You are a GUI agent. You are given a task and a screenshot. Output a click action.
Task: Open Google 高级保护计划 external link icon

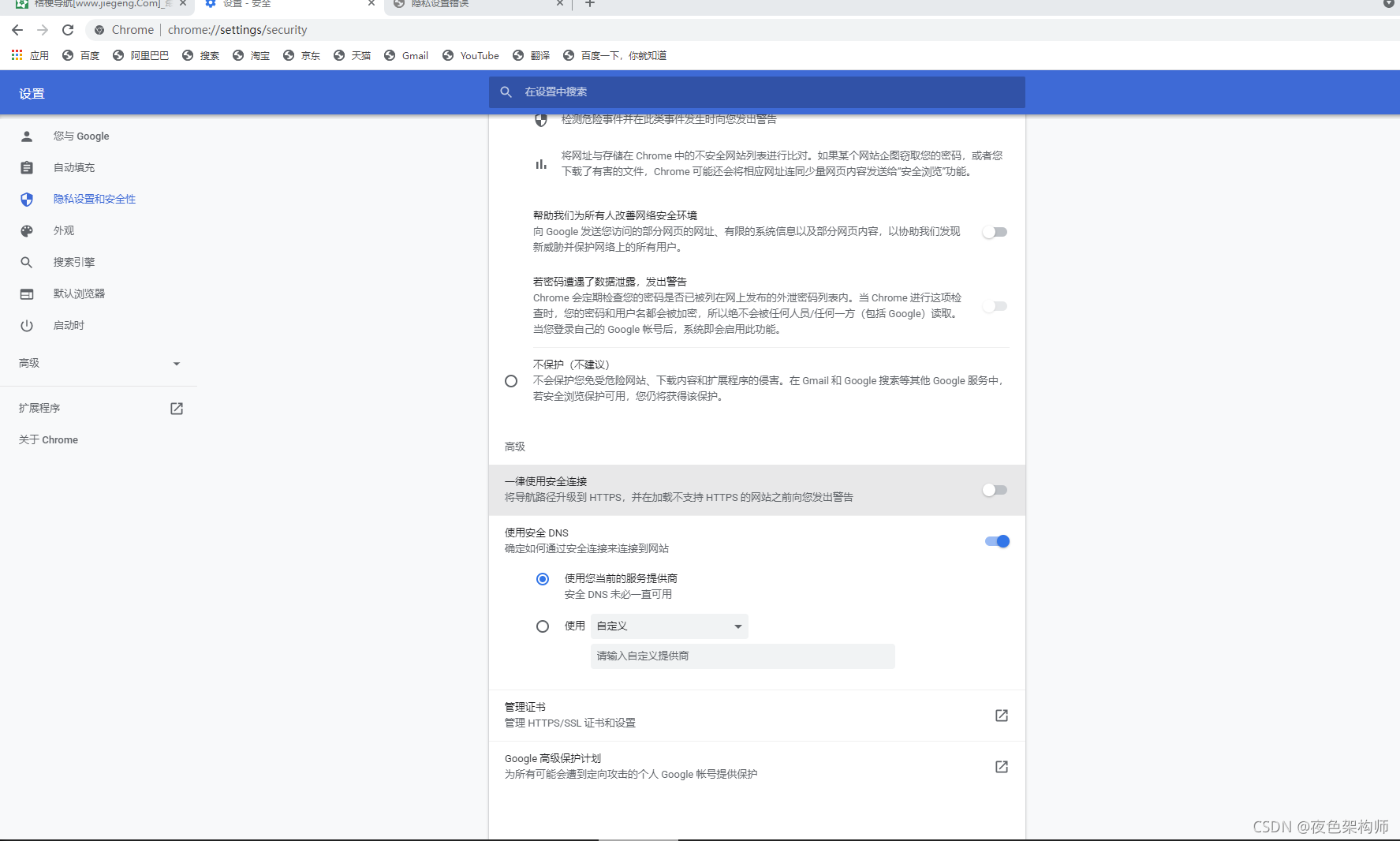(x=1002, y=767)
